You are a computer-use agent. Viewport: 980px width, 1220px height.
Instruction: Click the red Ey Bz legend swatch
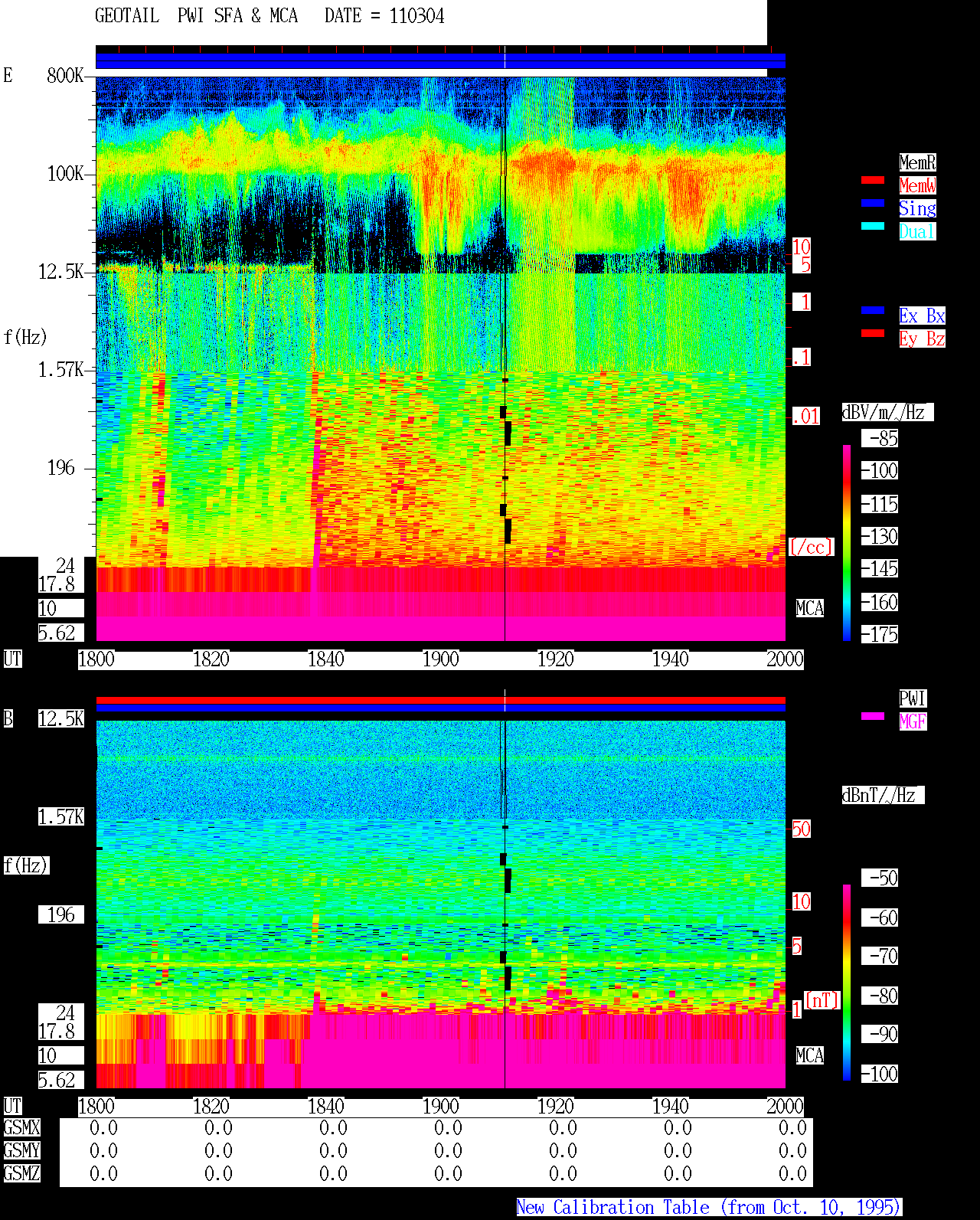873,333
